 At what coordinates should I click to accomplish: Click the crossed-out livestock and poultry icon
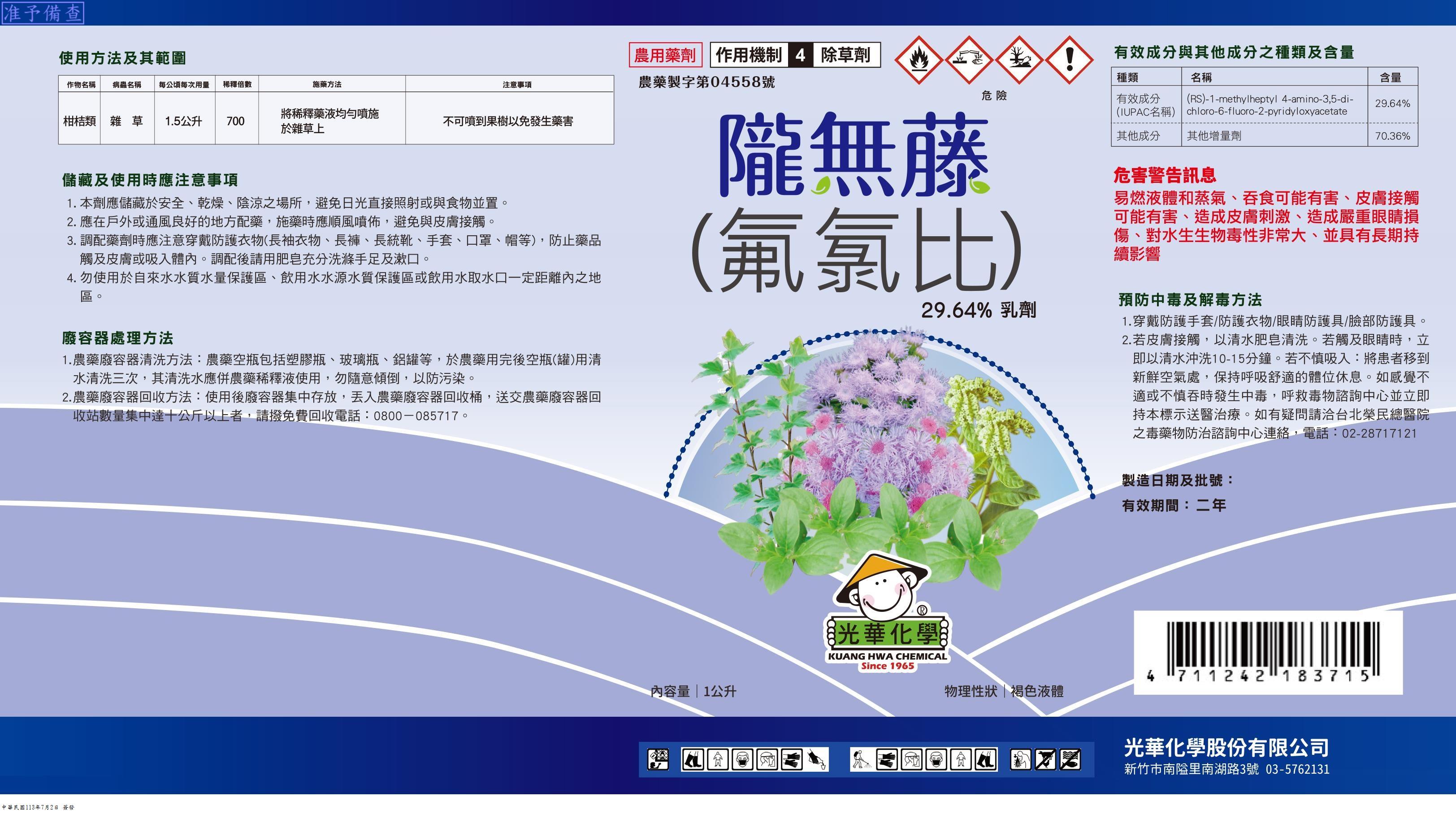click(x=1046, y=759)
